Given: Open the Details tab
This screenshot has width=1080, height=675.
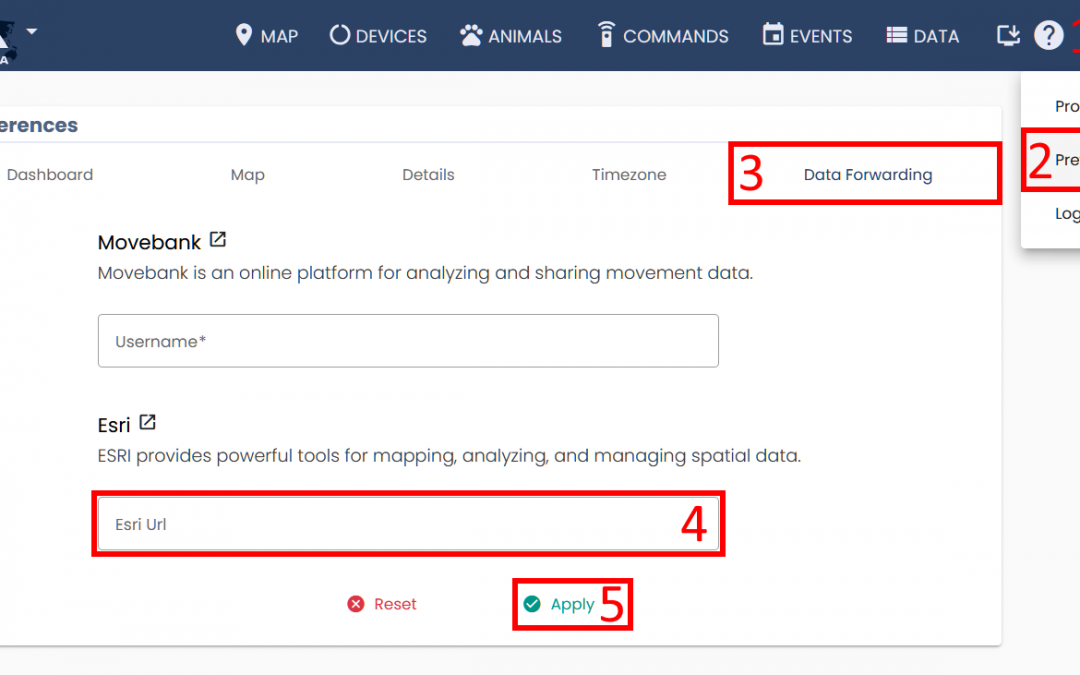Looking at the screenshot, I should pos(428,175).
